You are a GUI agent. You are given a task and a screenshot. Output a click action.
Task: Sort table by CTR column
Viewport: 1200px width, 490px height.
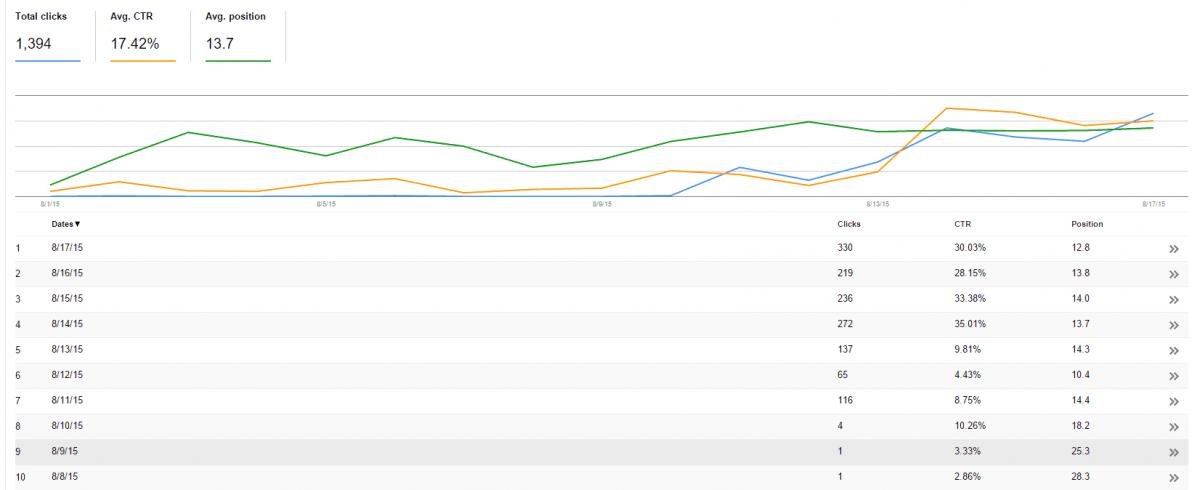click(963, 224)
